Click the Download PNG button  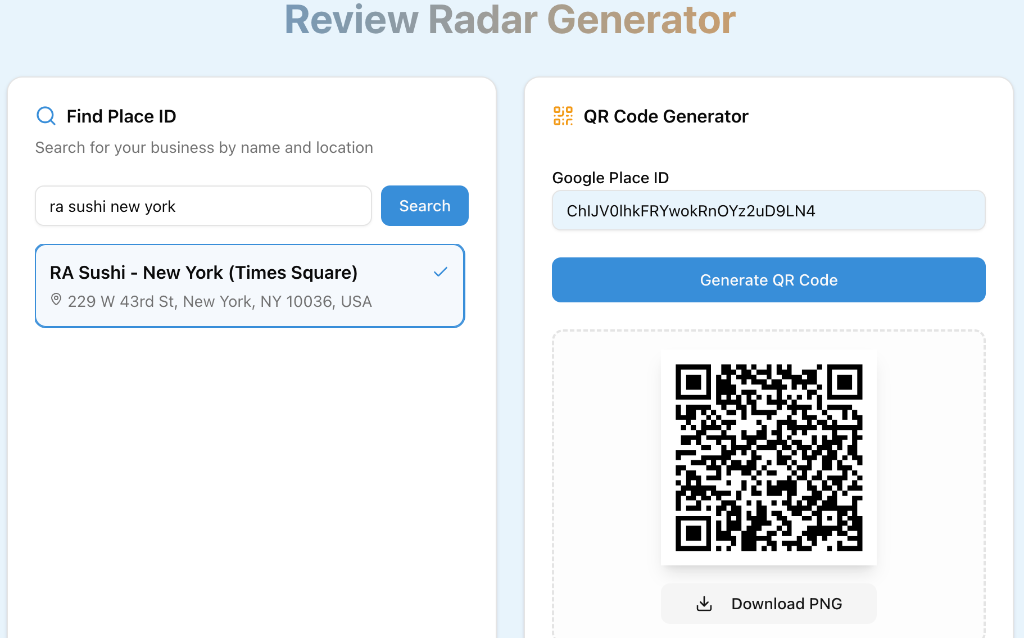[x=768, y=603]
